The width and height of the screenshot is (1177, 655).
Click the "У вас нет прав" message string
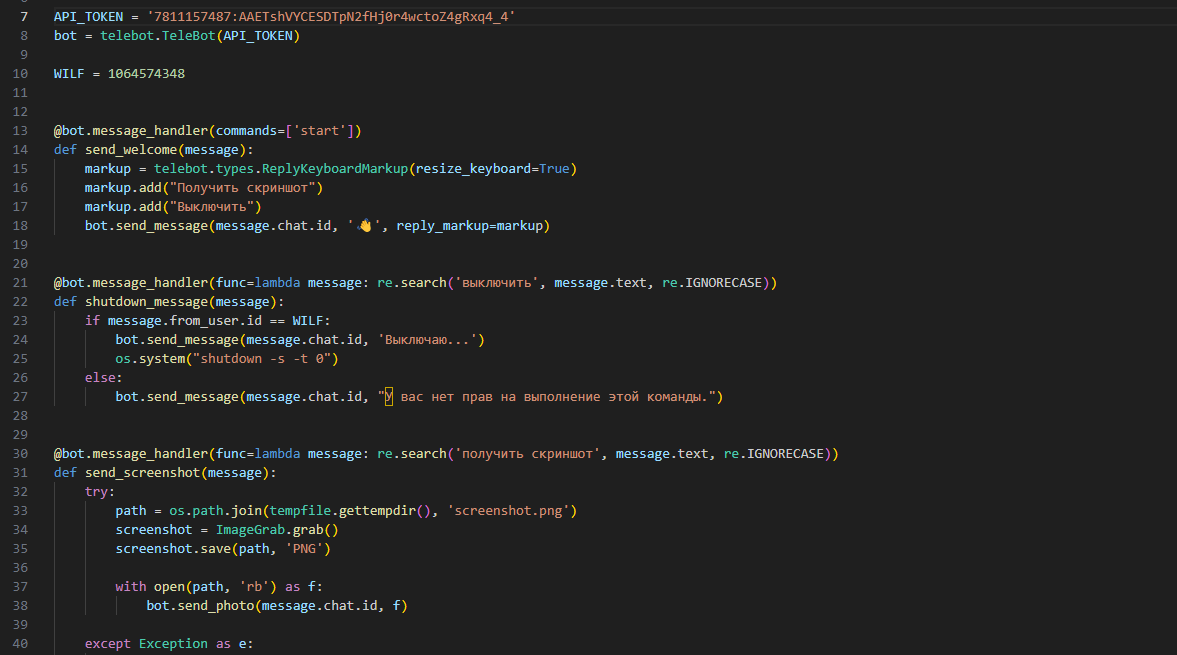546,397
